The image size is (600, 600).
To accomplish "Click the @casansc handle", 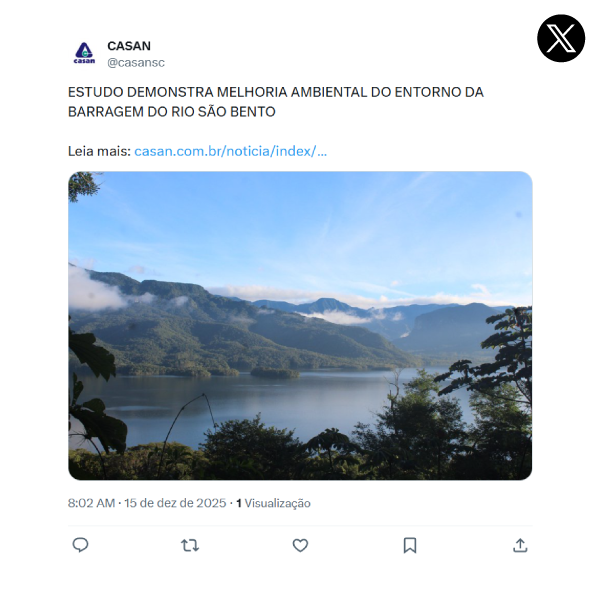I will tap(136, 62).
